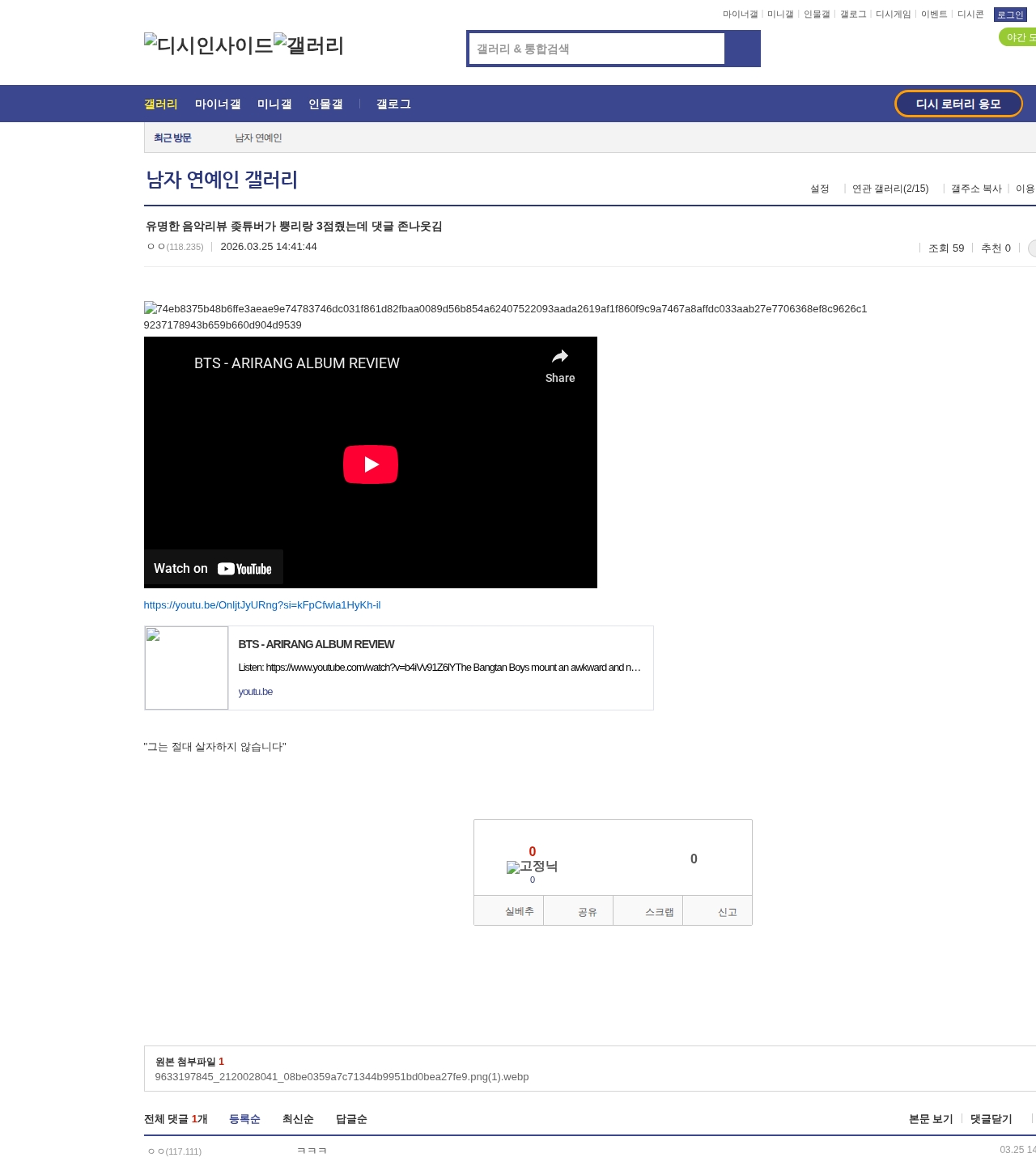Click the search button beside search field
This screenshot has width=1036, height=1162.
[742, 49]
